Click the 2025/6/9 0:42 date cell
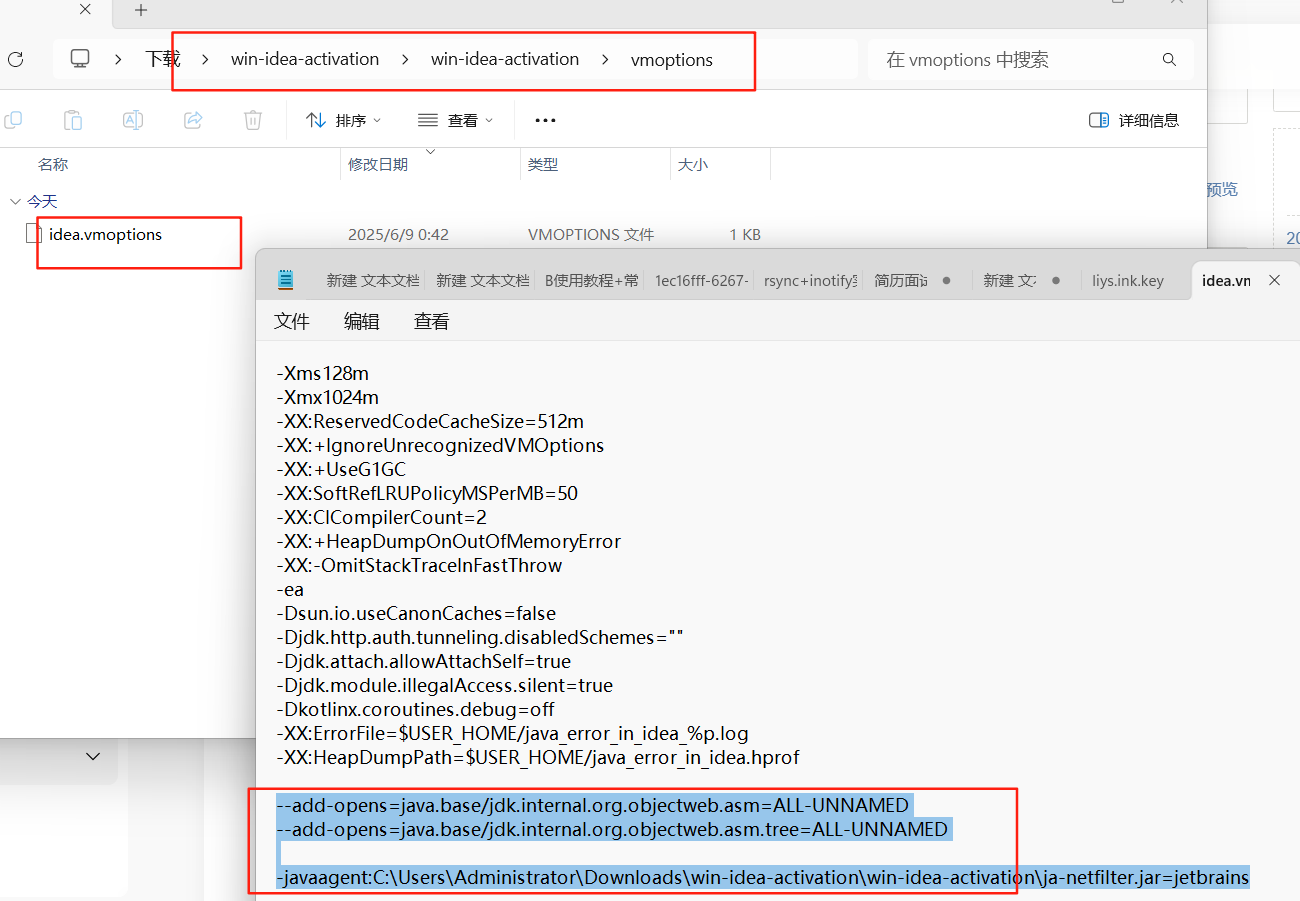1300x901 pixels. tap(398, 235)
